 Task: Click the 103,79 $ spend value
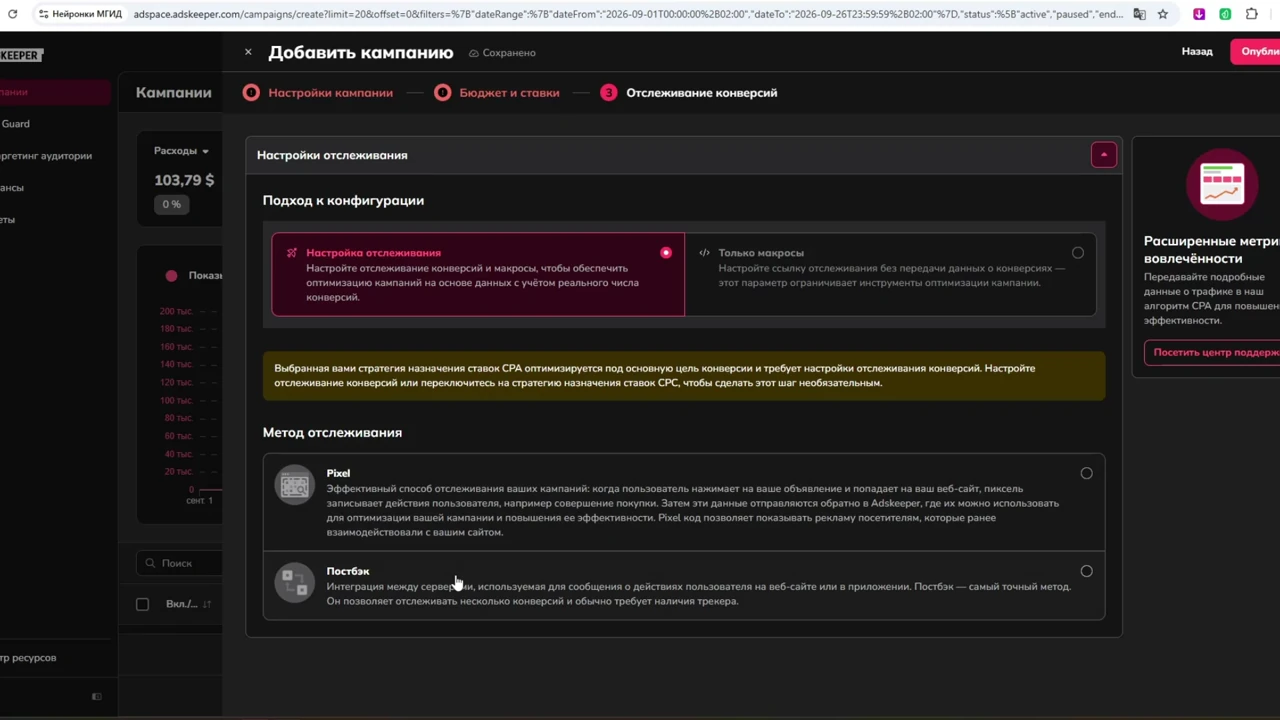(x=184, y=180)
